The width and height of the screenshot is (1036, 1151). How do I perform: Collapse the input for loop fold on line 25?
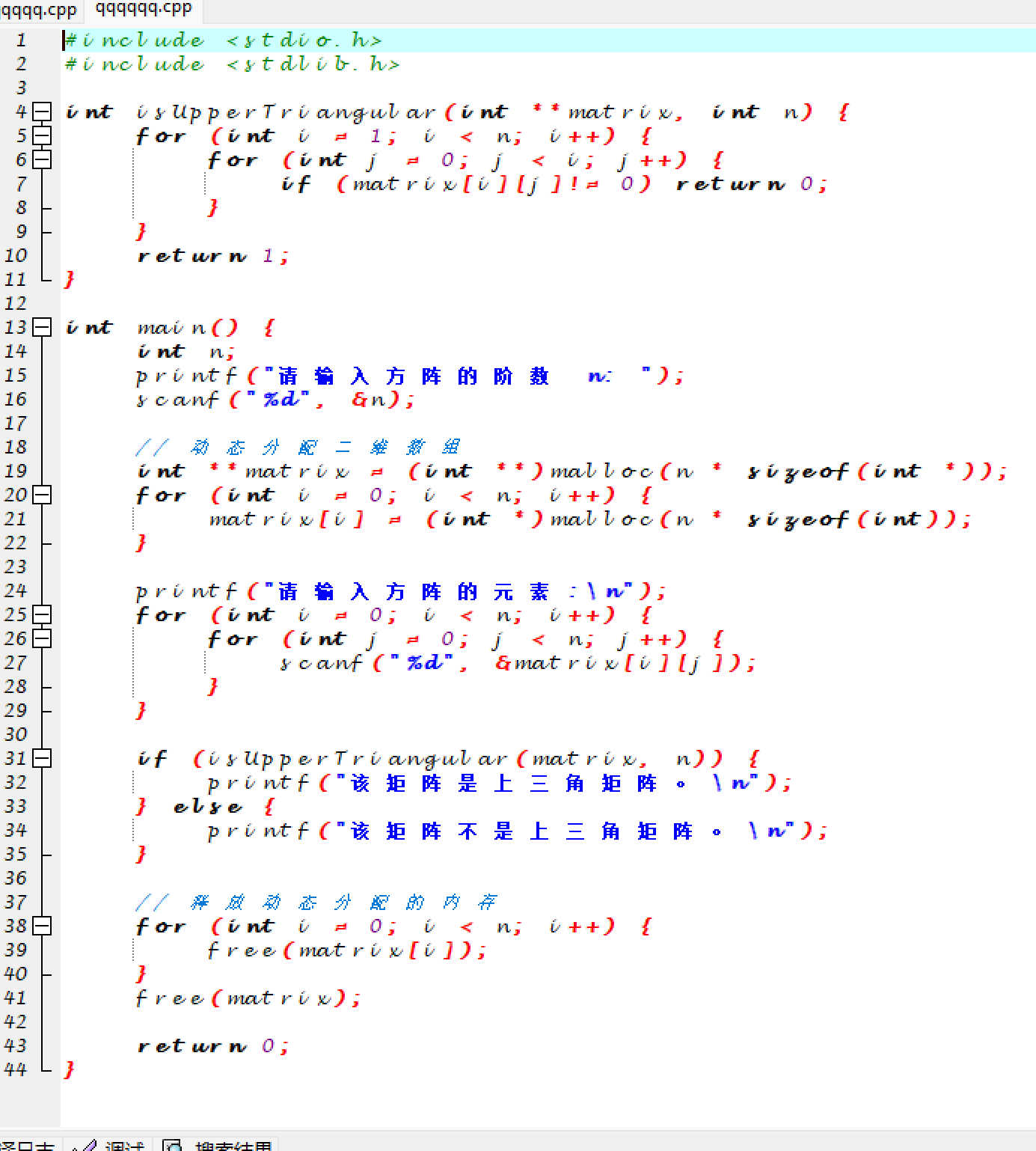pyautogui.click(x=43, y=614)
